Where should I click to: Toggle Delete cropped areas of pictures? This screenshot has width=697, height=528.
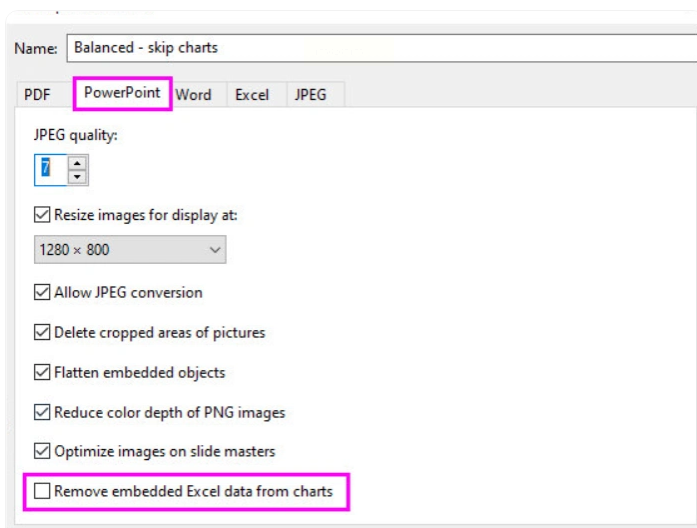coord(42,332)
